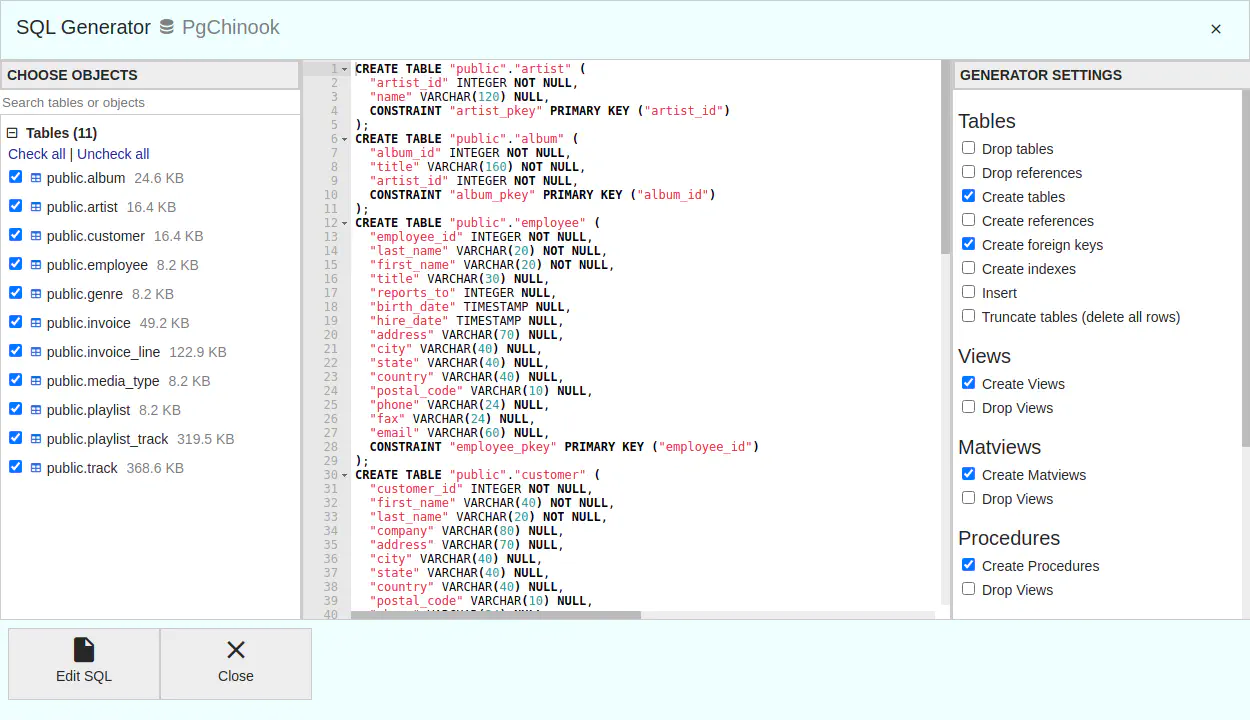
Task: Click the database icon next to PgChinook
Action: pos(167,28)
